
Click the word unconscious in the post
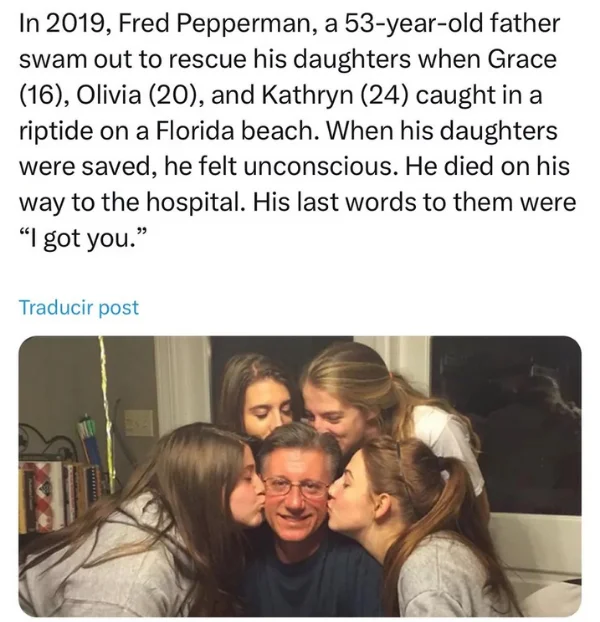[x=316, y=167]
